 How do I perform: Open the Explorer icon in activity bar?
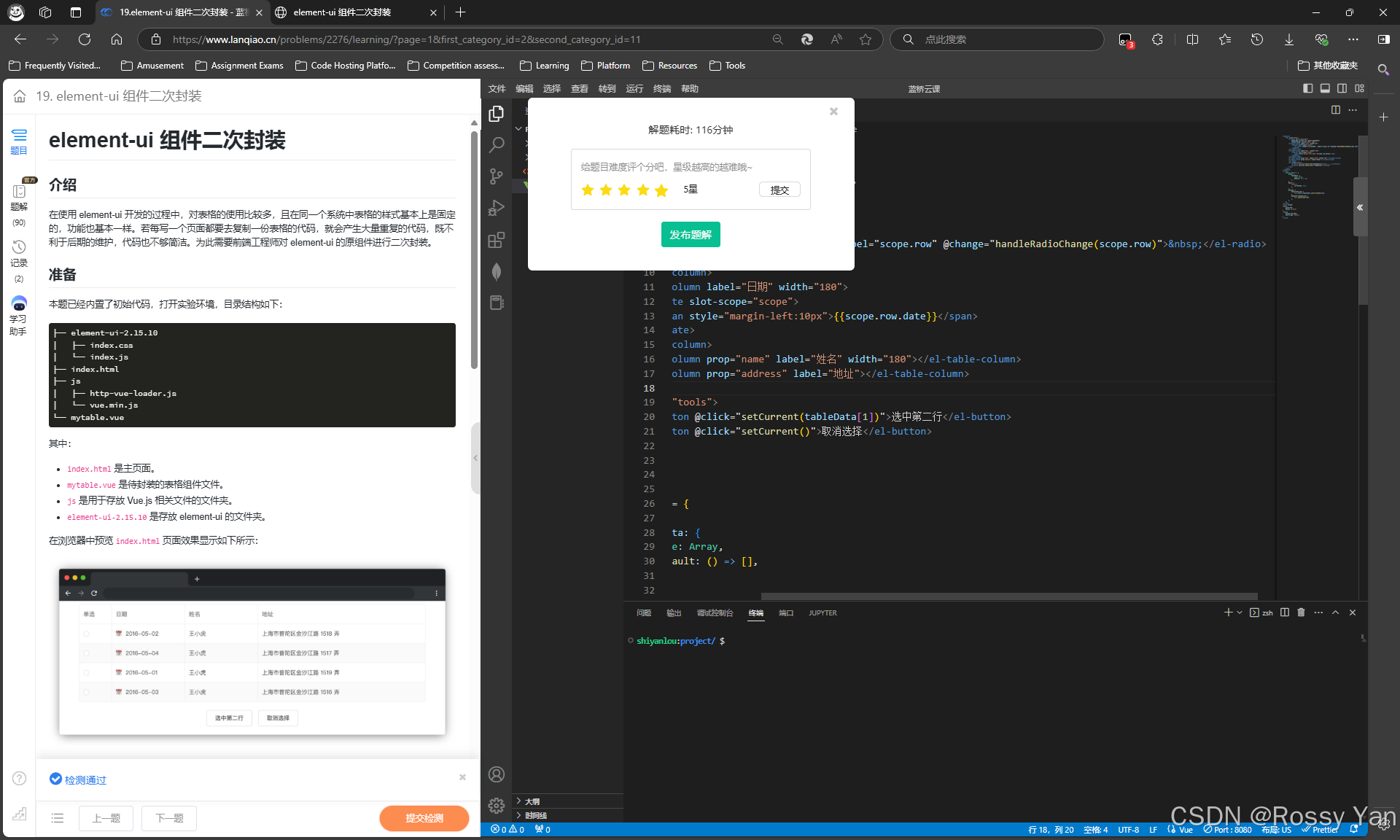click(x=497, y=114)
